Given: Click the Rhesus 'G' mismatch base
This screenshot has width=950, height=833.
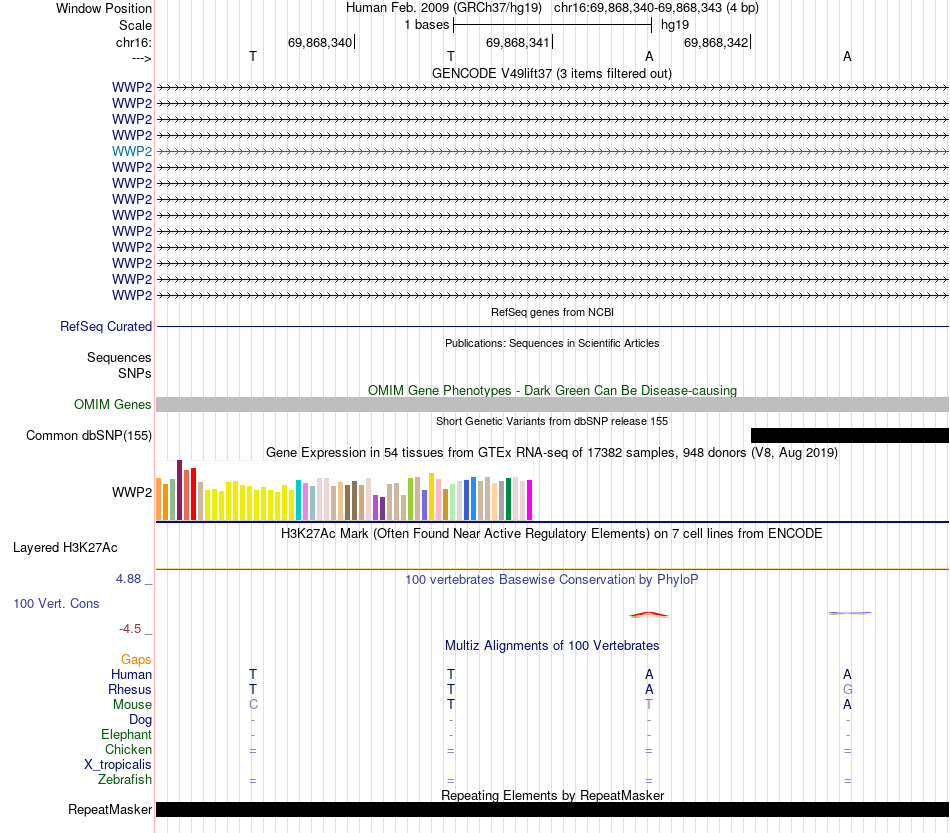Looking at the screenshot, I should 848,689.
